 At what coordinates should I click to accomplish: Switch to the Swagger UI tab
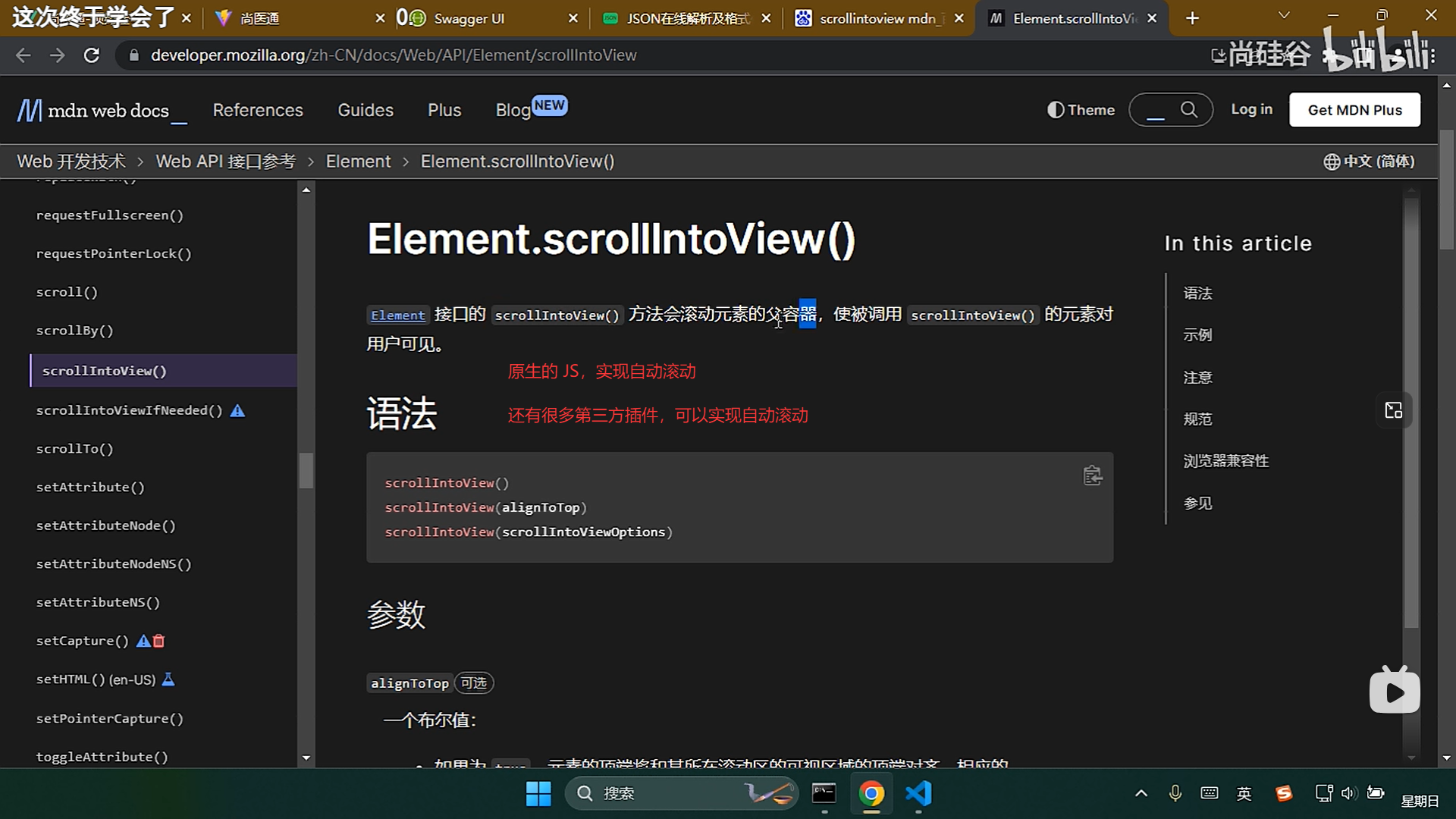[x=470, y=18]
